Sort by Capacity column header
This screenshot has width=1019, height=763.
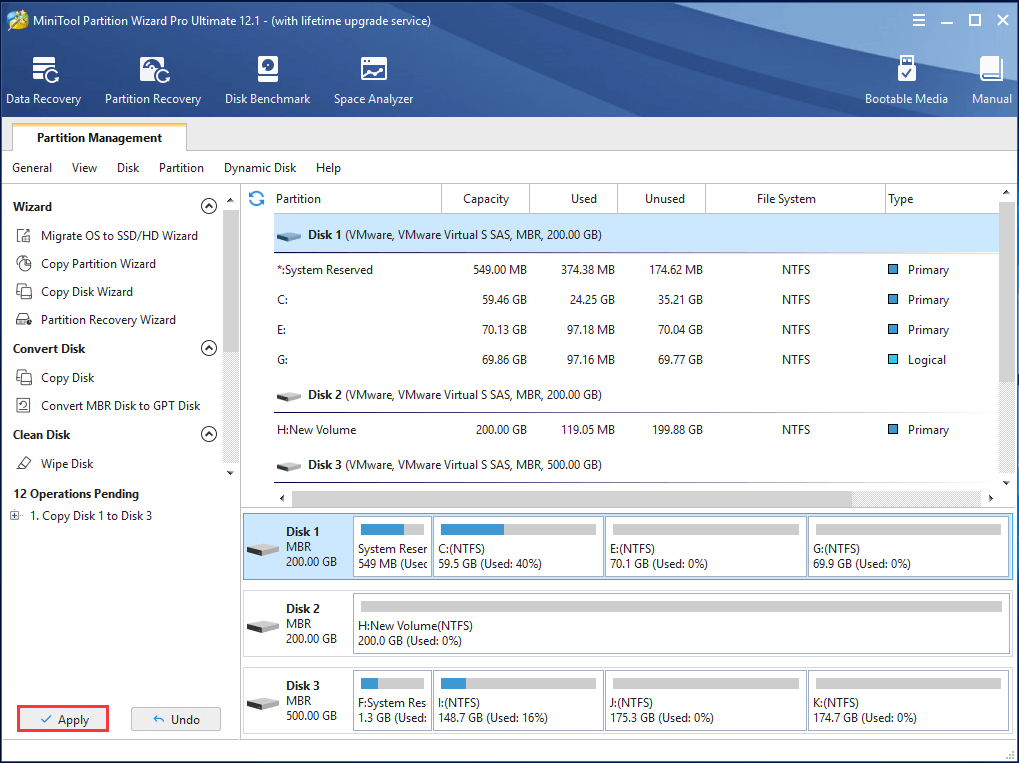(x=485, y=199)
